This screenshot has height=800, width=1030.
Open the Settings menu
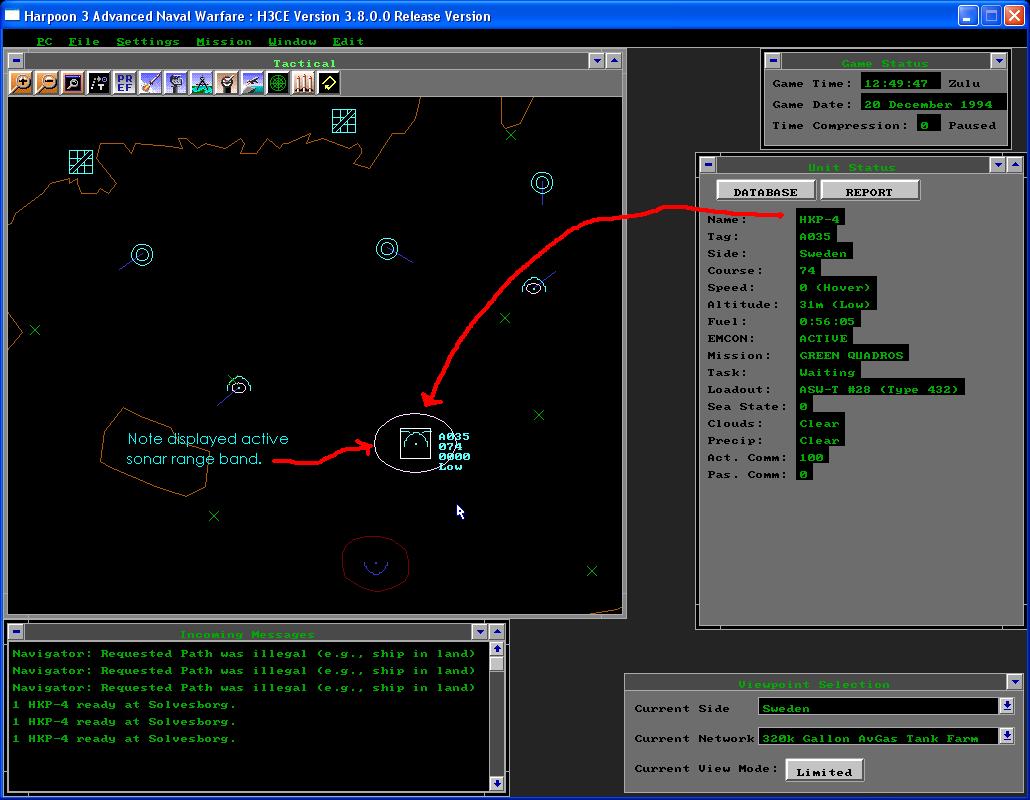[x=147, y=41]
